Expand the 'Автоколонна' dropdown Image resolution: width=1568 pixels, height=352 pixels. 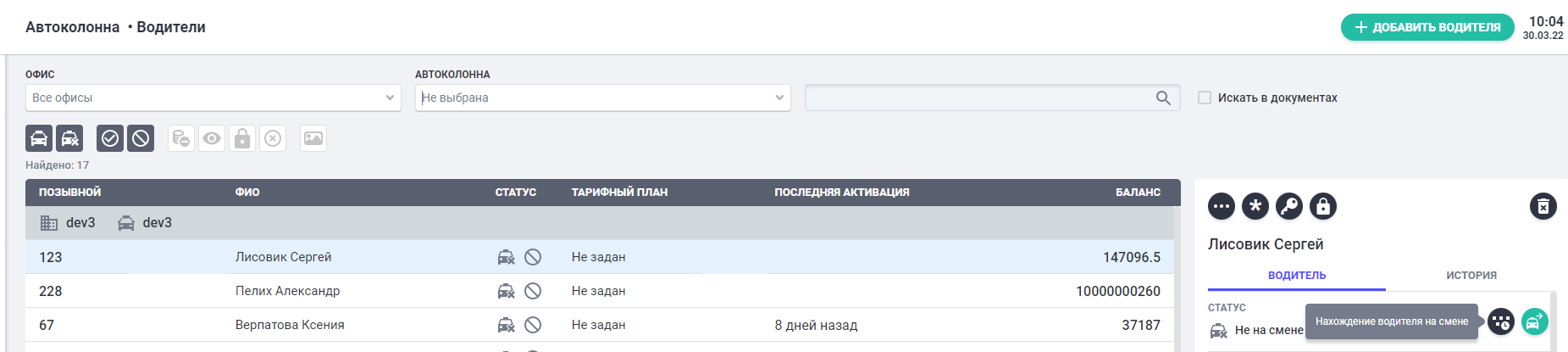[602, 98]
